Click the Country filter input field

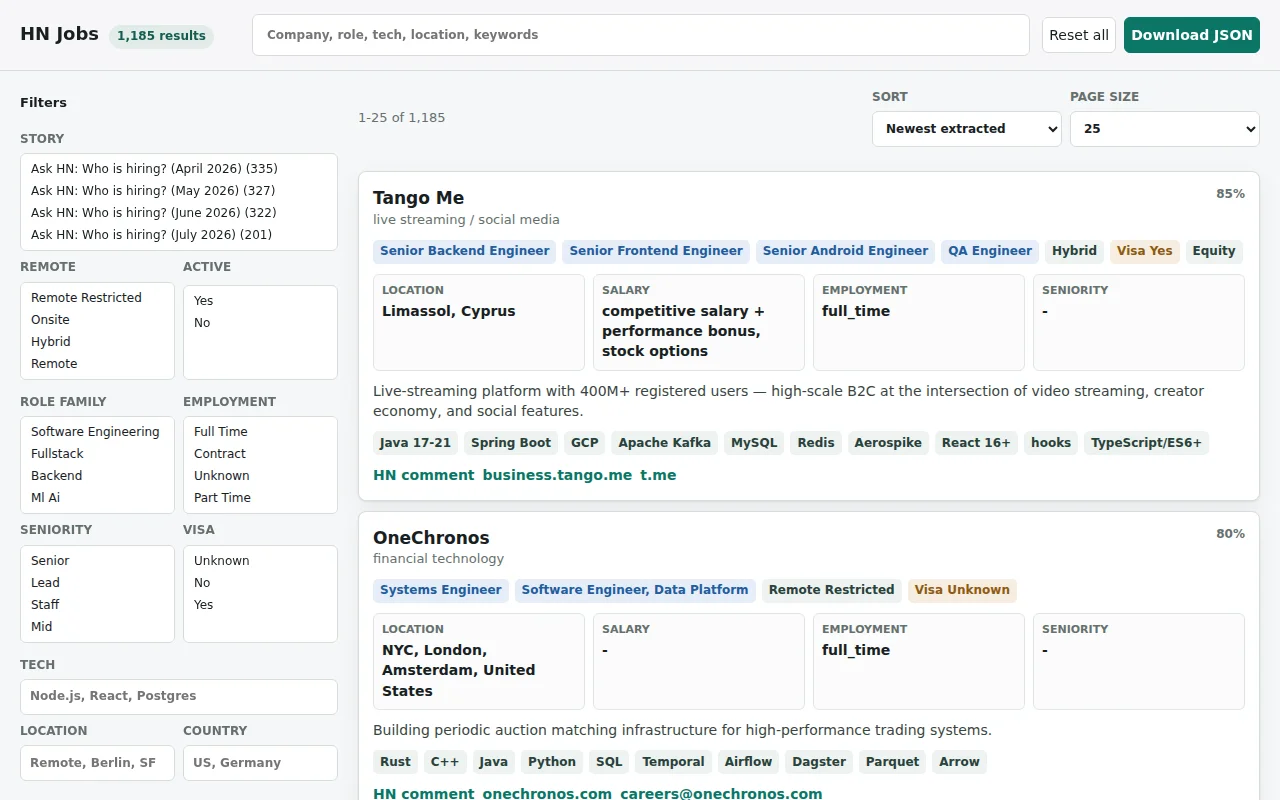[260, 763]
